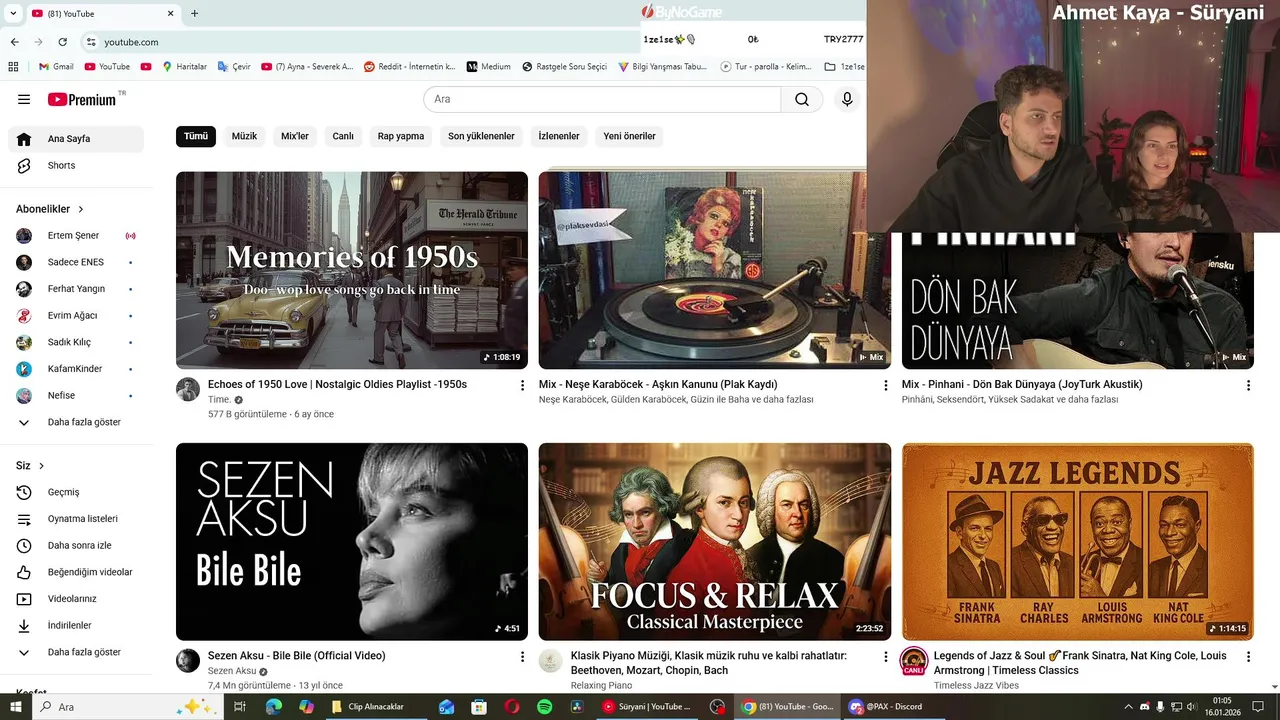
Task: Open the KafamKinder subscription channel
Action: pos(76,369)
